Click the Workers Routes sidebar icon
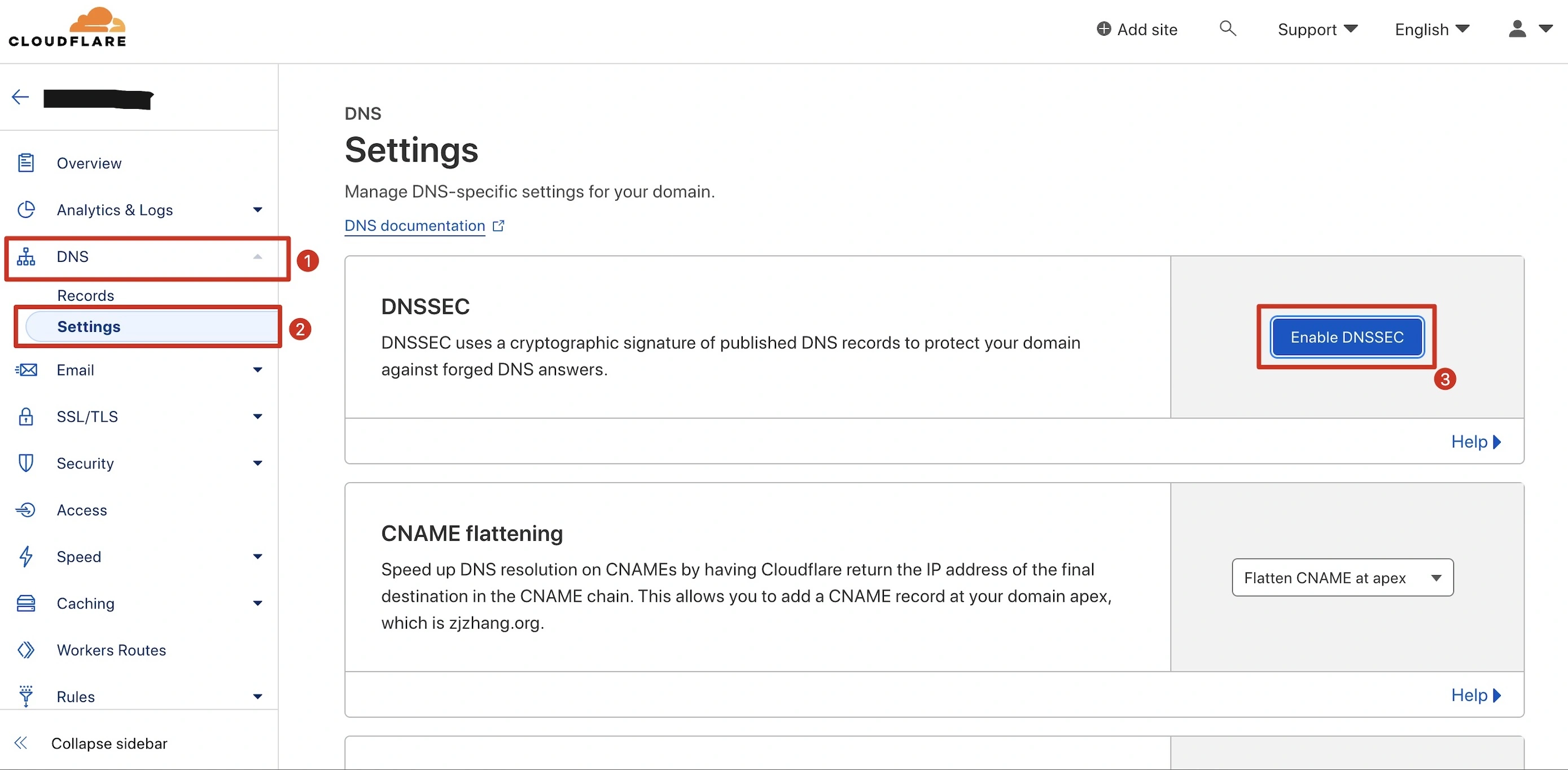 [25, 650]
